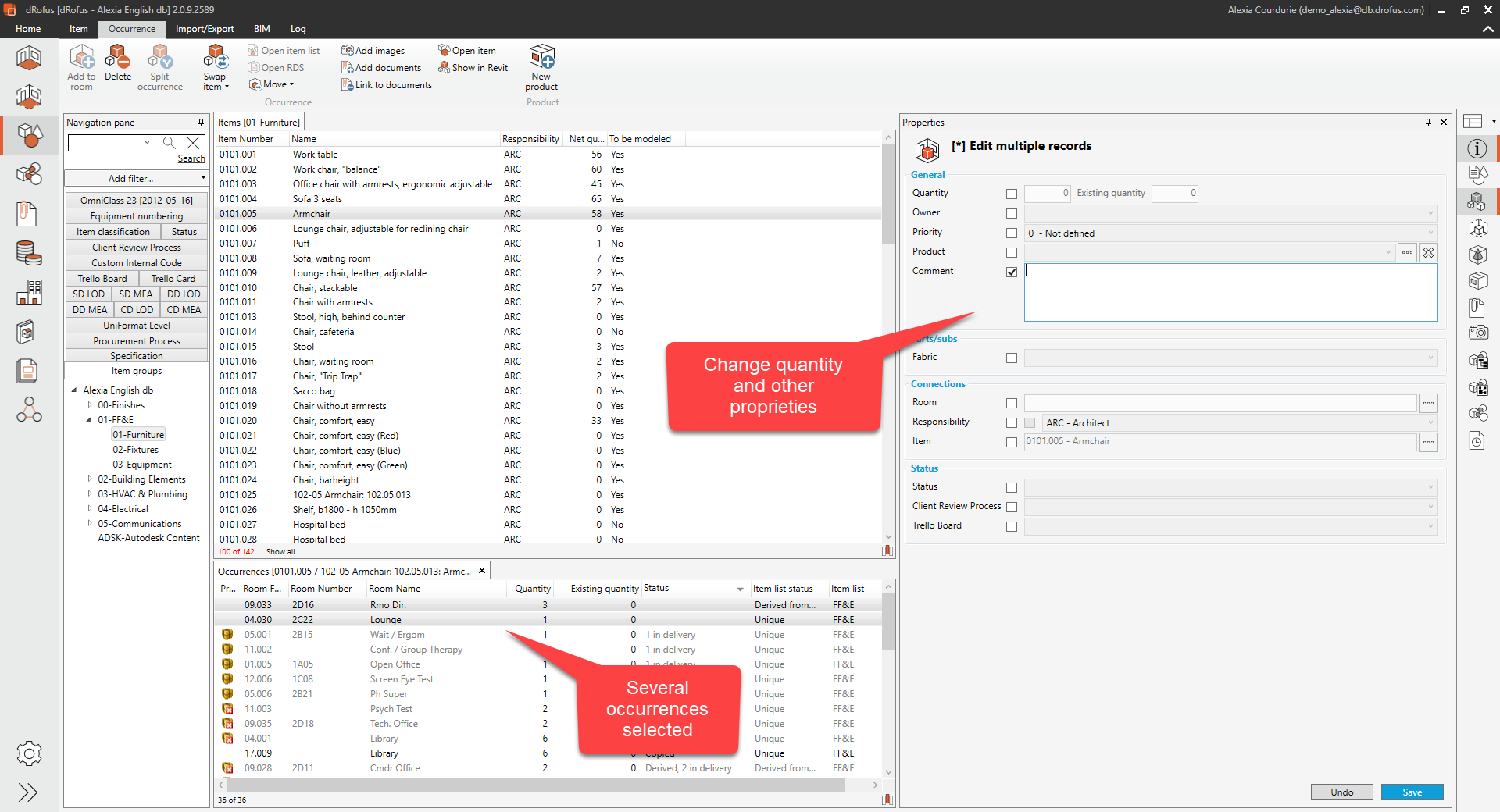Open settings gear in left sidebar

(x=29, y=753)
